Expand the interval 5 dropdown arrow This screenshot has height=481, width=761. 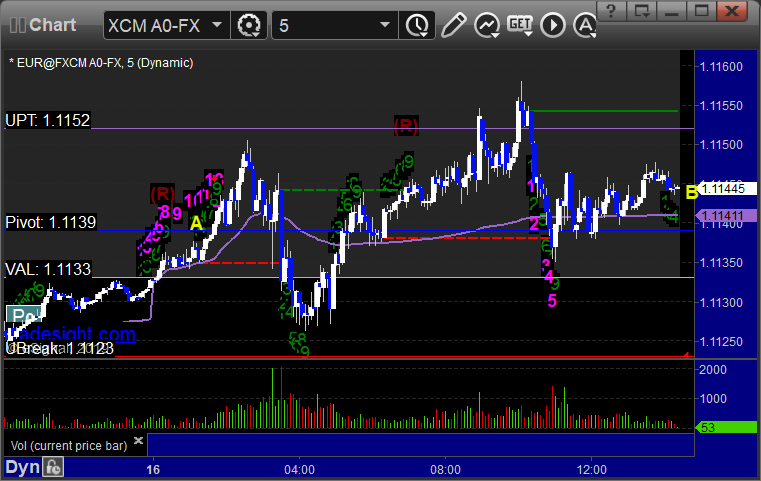pos(385,25)
